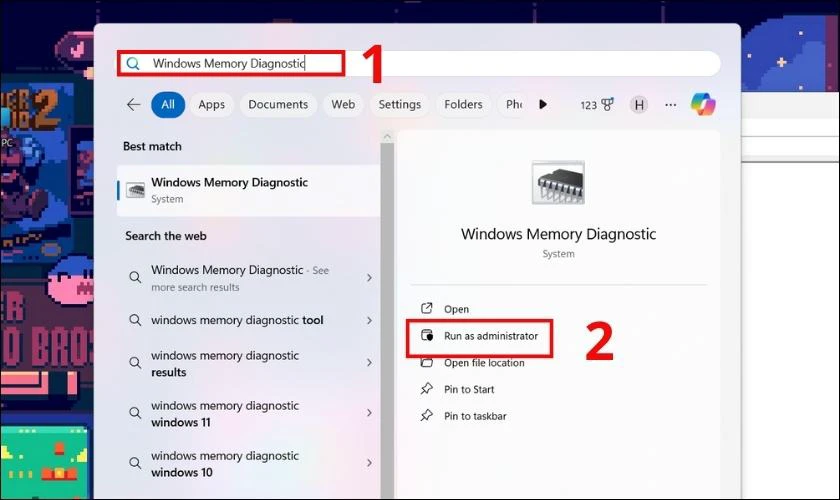Click the 'Best match' heading
The height and width of the screenshot is (500, 840).
152,146
